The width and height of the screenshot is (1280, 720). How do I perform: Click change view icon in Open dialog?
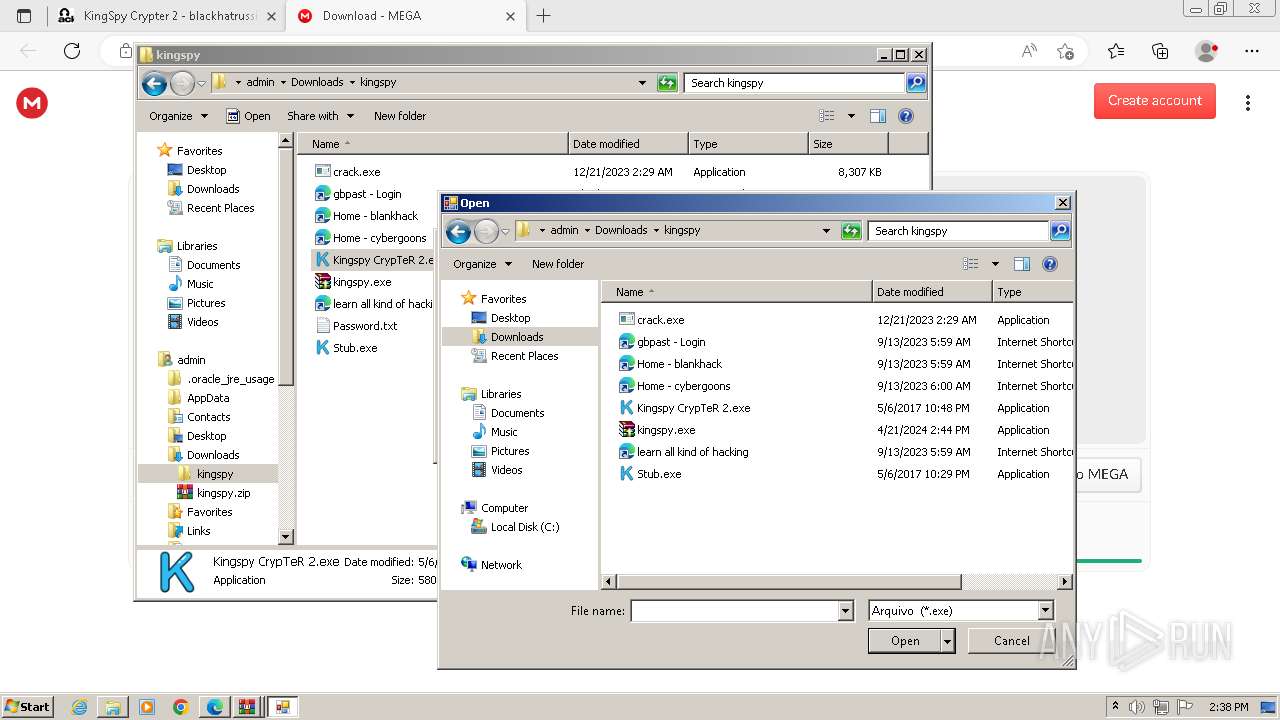[x=970, y=264]
